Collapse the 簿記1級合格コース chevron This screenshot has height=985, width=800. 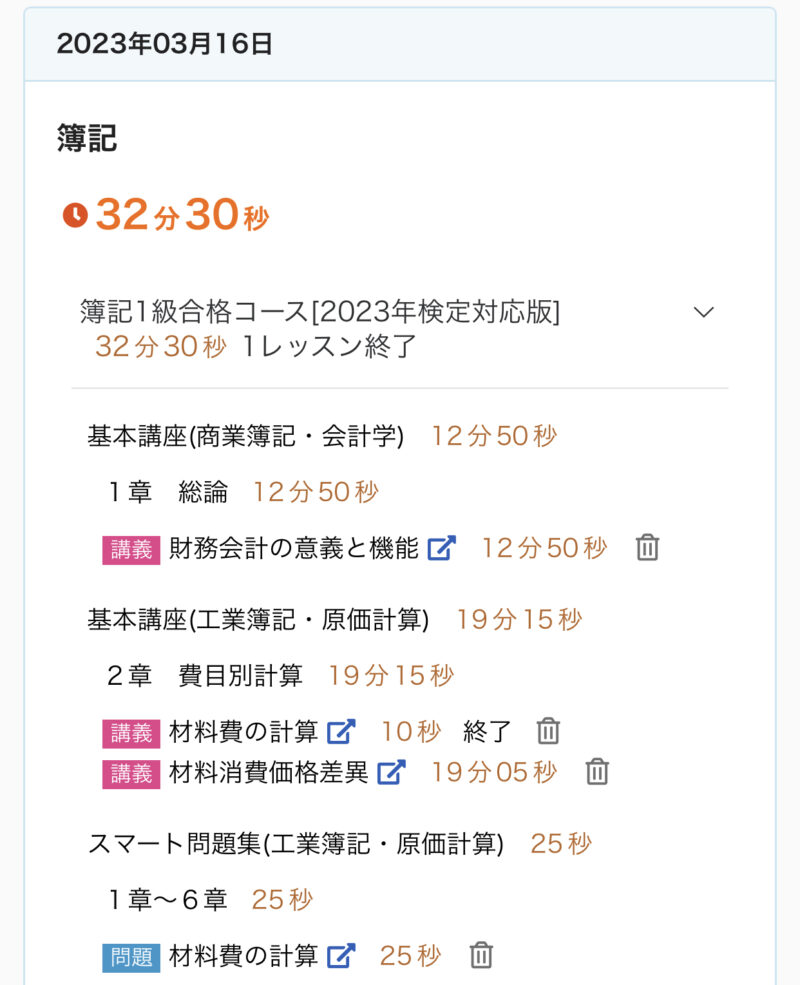click(704, 312)
